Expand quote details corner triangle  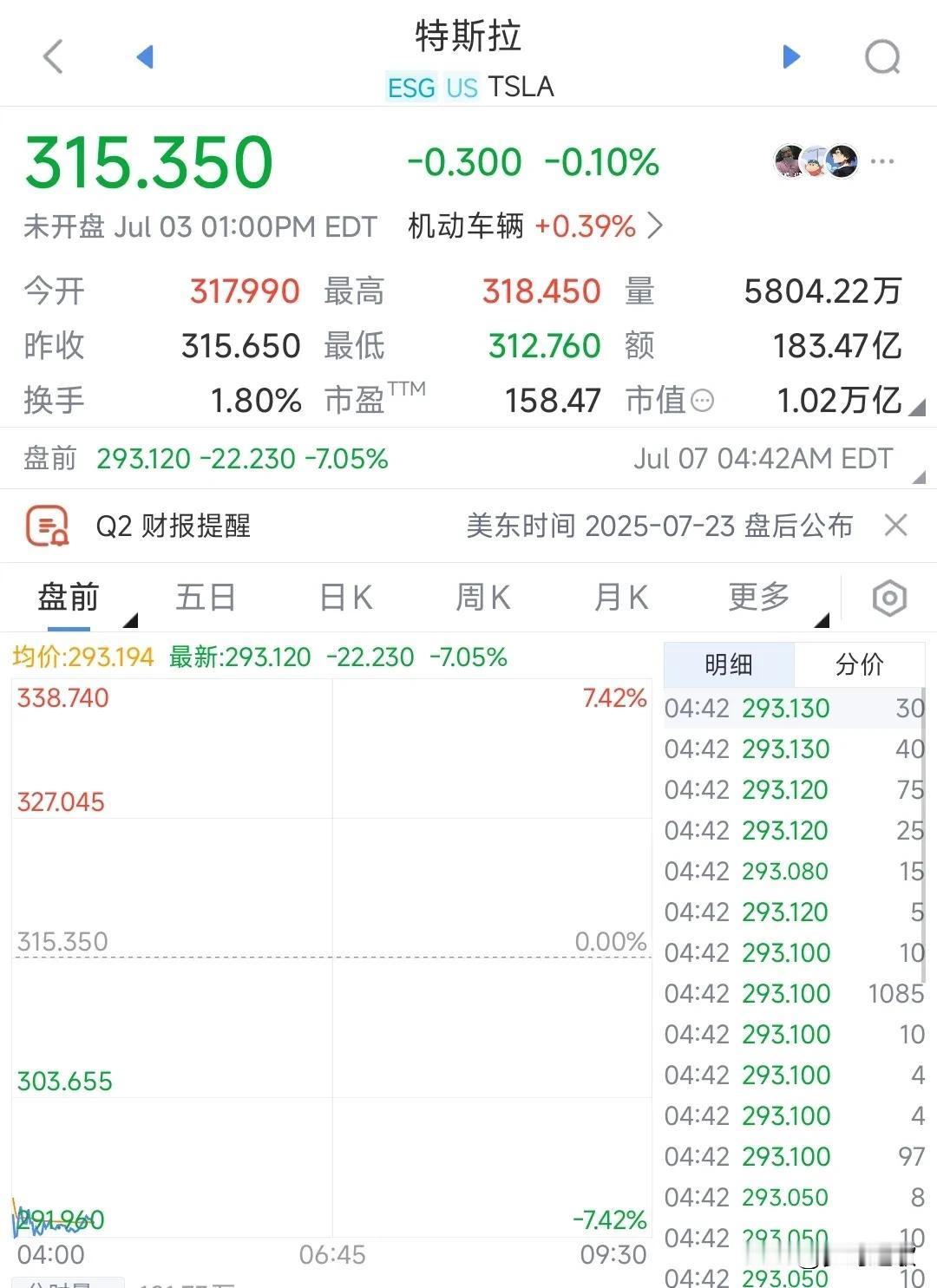coord(916,407)
